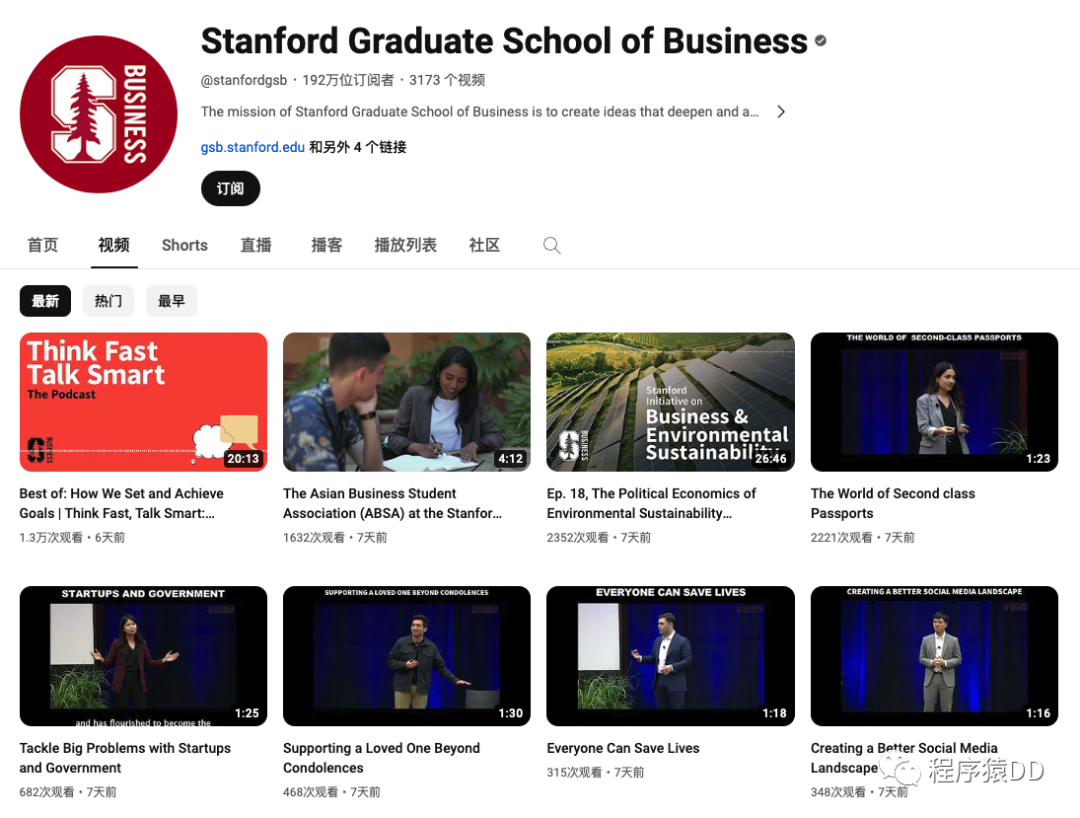Select the 热门 sort chip

tap(108, 301)
